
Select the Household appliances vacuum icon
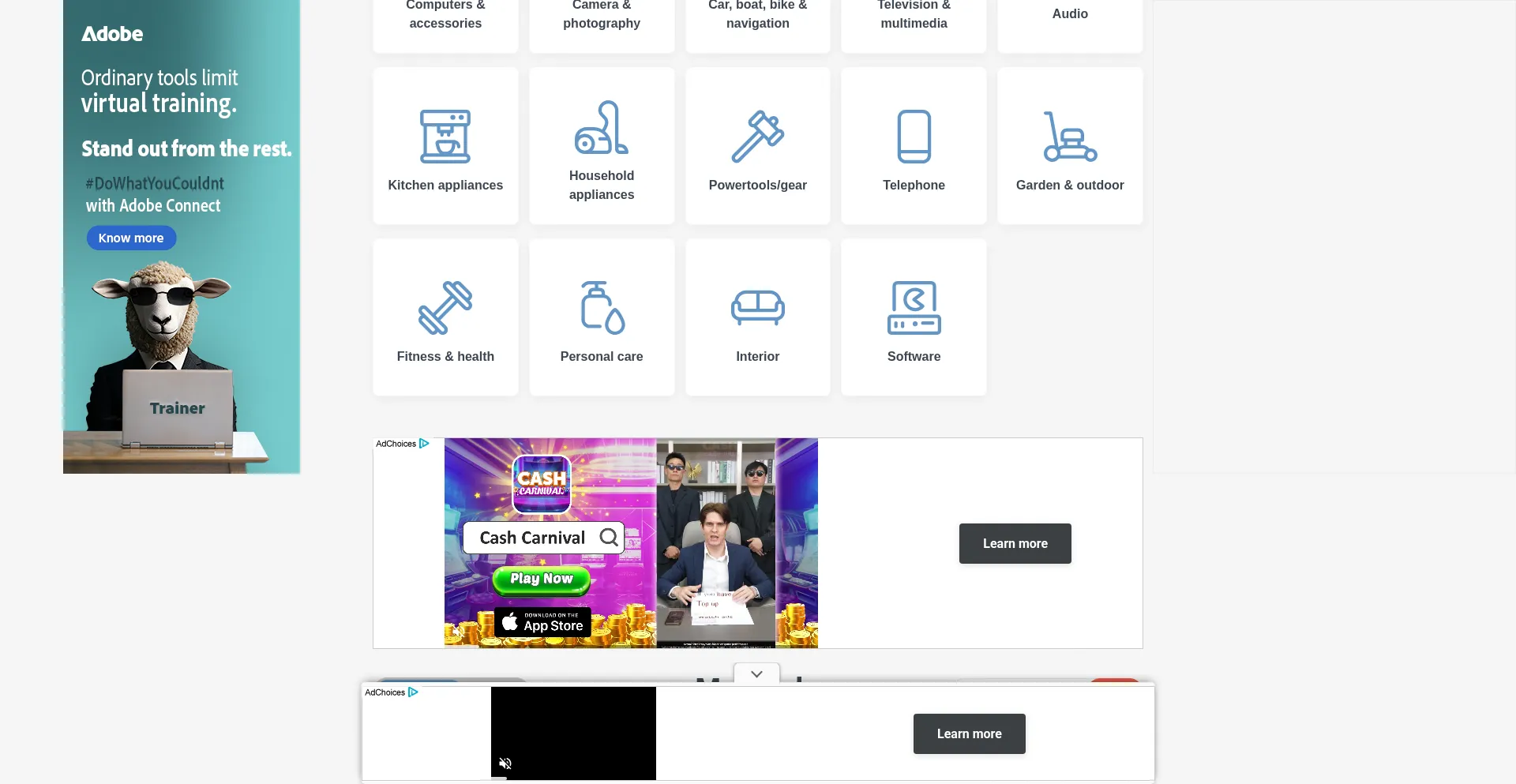pyautogui.click(x=602, y=127)
